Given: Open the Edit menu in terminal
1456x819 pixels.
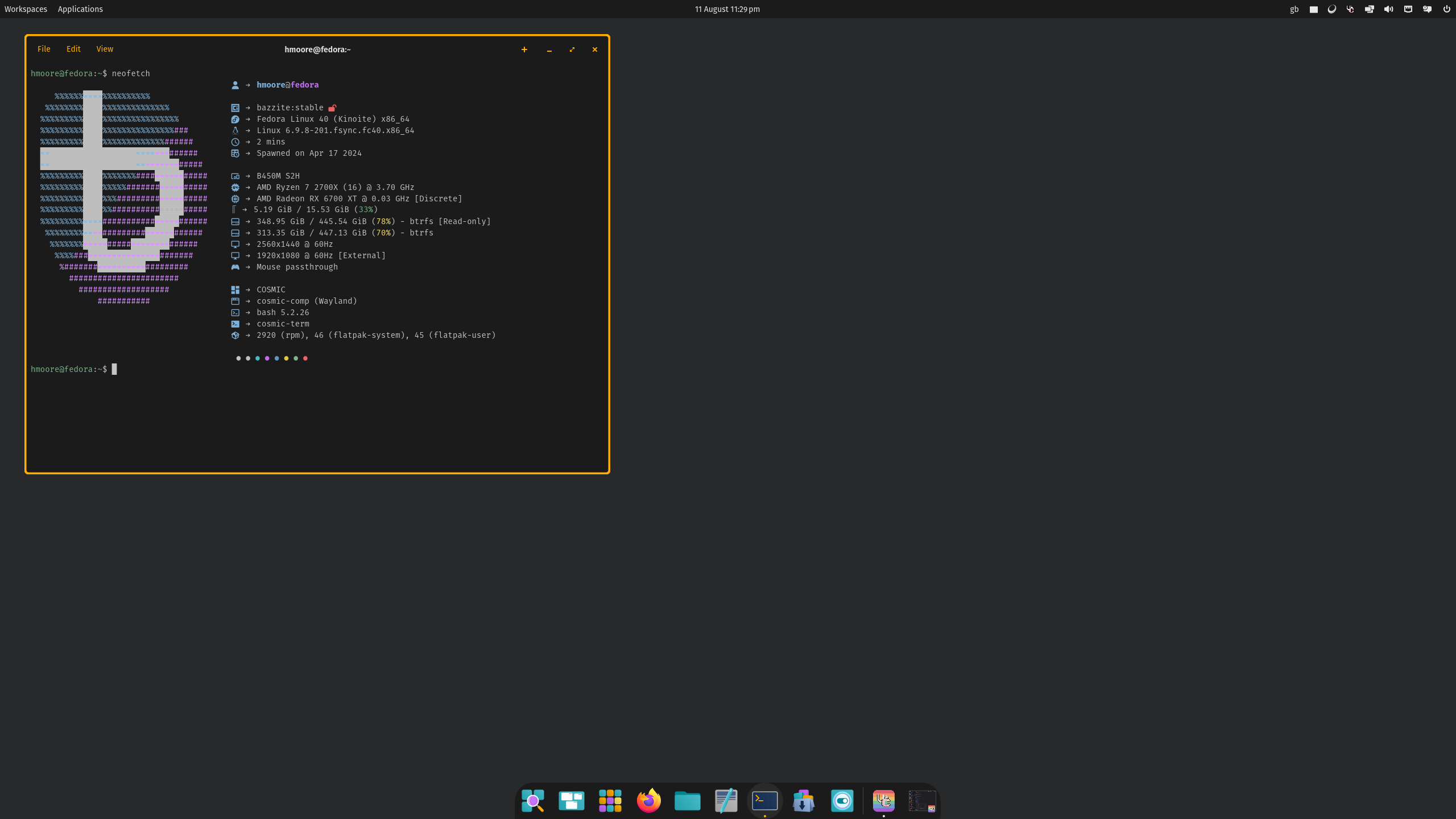Looking at the screenshot, I should point(73,49).
